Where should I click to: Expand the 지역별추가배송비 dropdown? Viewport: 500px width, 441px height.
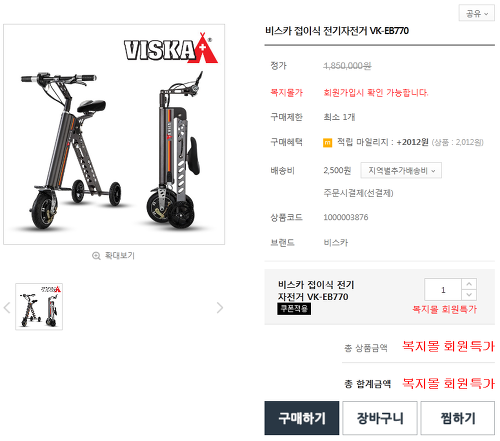[x=401, y=170]
